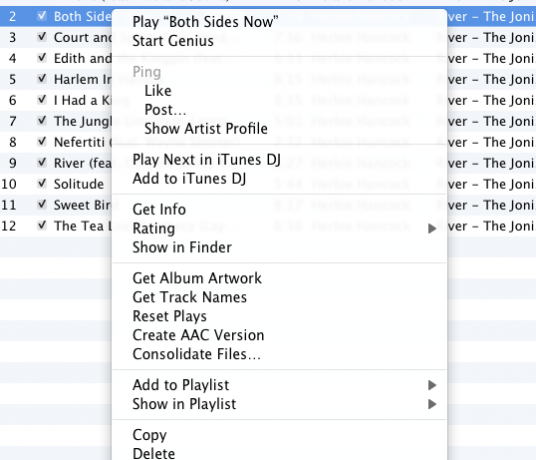
Task: Expand the Rating submenu
Action: pos(280,228)
